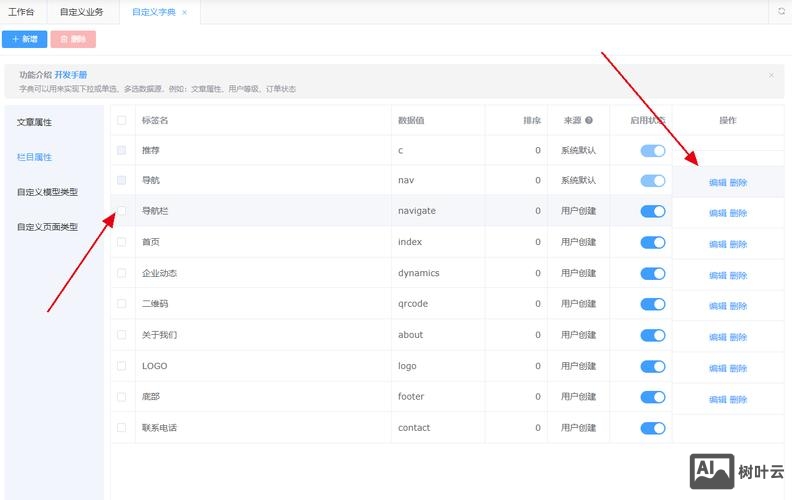
Task: Check the checkbox for the 首页 row
Action: click(122, 242)
